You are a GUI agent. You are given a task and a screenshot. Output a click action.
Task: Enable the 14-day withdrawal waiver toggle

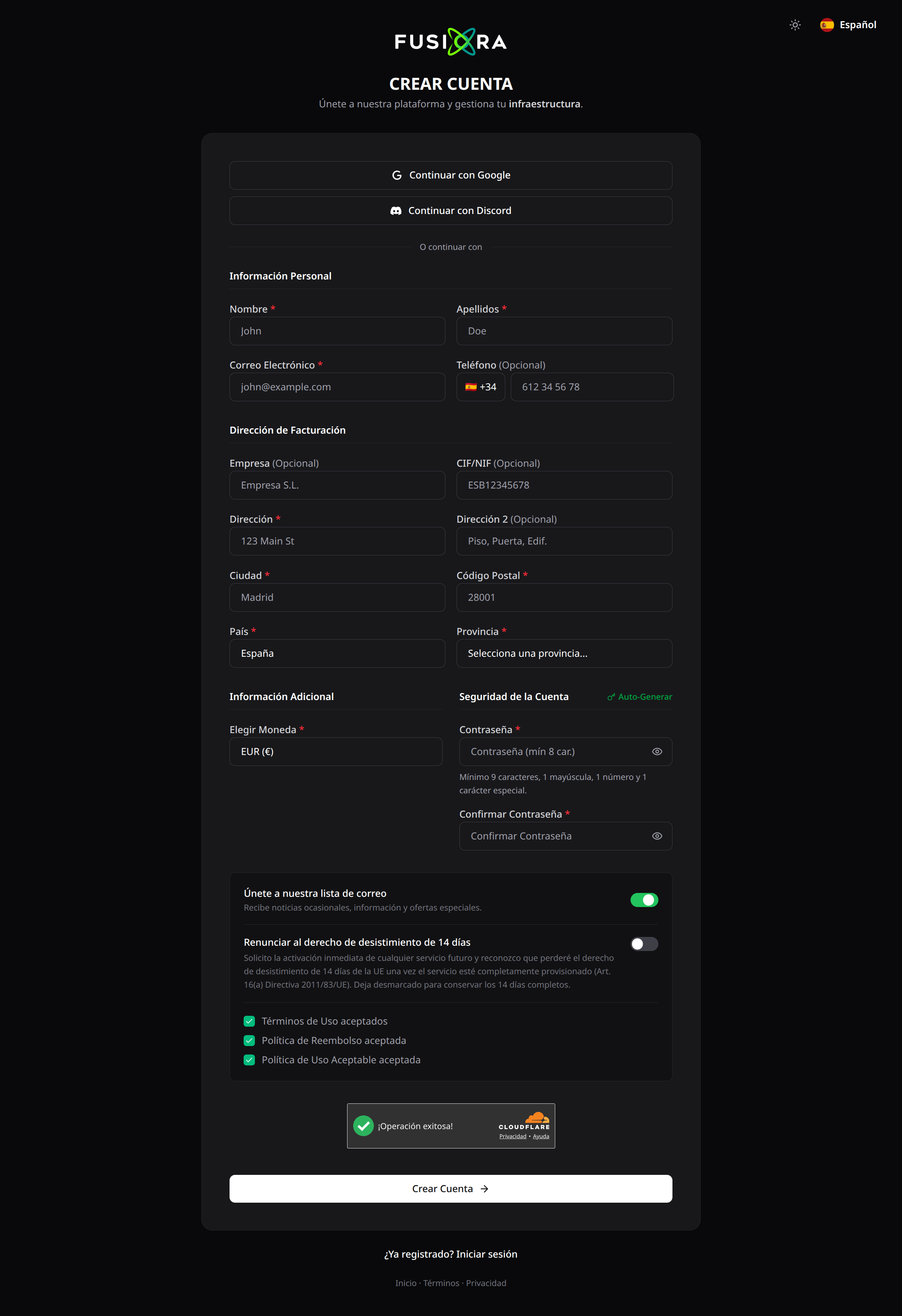click(x=644, y=944)
